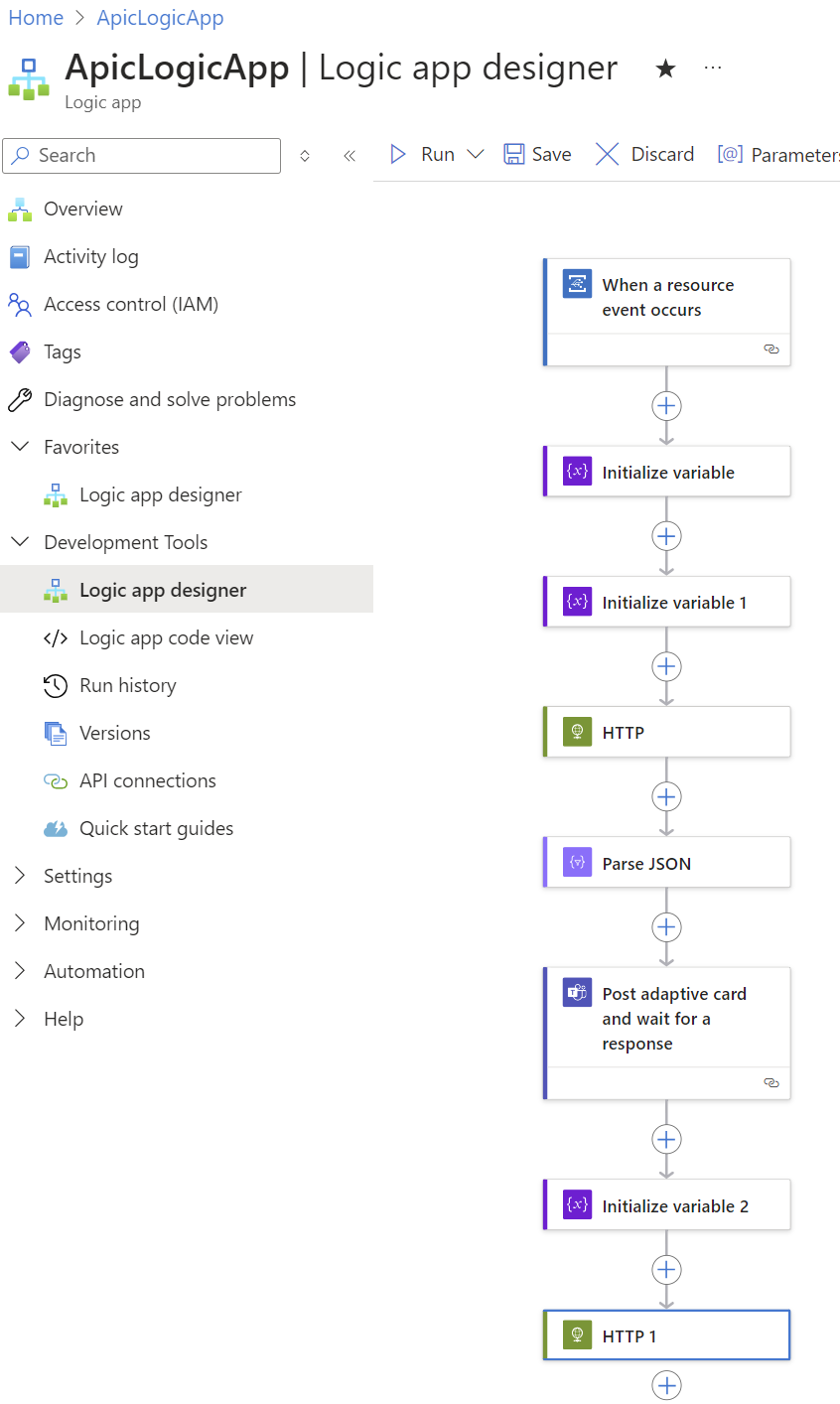Click the Event Grid trigger icon
This screenshot has height=1404, width=840.
pos(577,283)
